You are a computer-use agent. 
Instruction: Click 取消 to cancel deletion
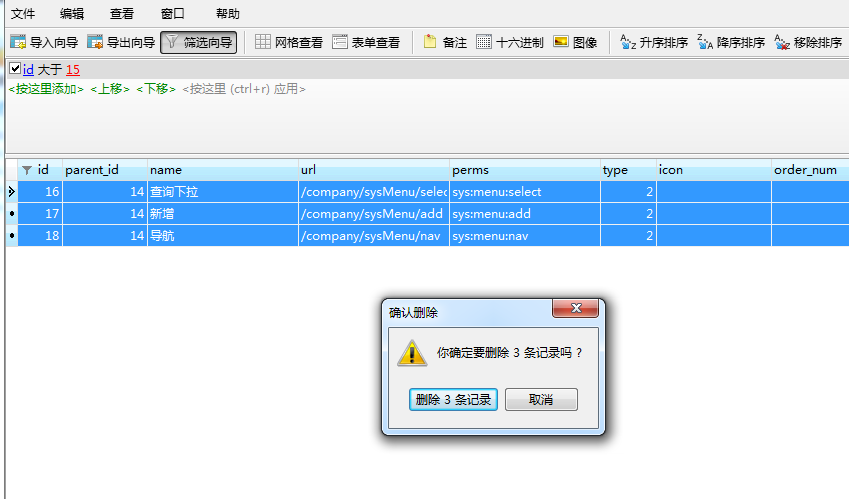(x=541, y=399)
